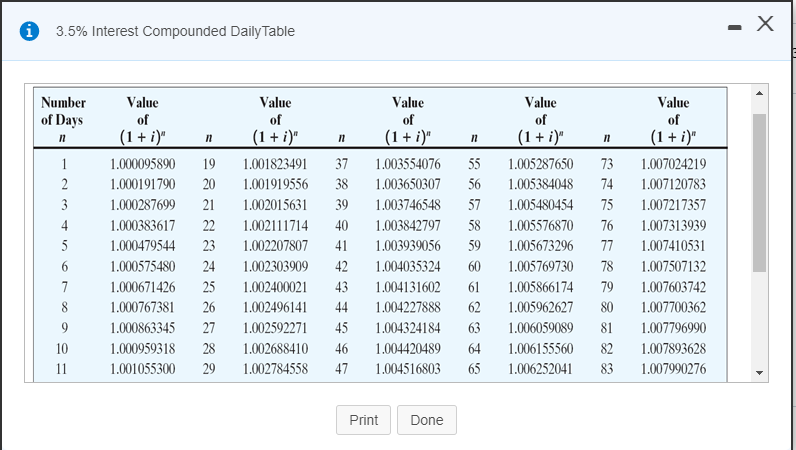Select the value 1.007990276 for day 83
The width and height of the screenshot is (796, 450).
(x=673, y=369)
